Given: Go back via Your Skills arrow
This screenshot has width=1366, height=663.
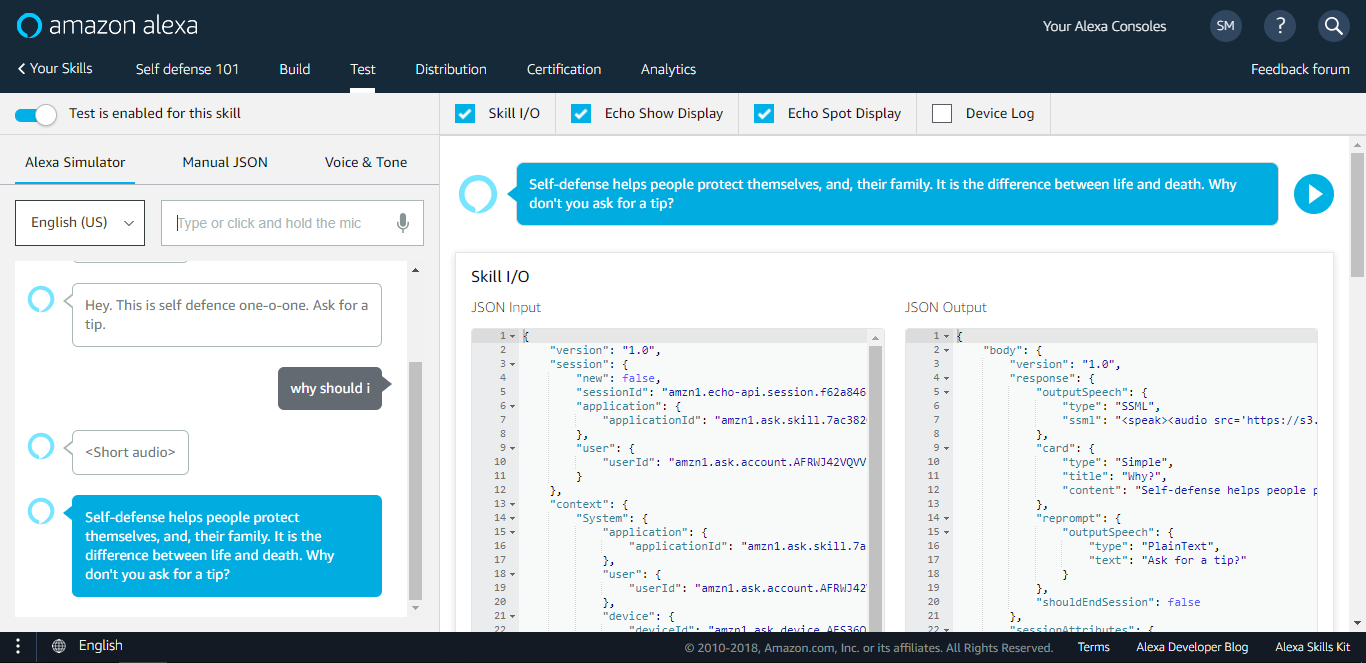Looking at the screenshot, I should (x=55, y=68).
